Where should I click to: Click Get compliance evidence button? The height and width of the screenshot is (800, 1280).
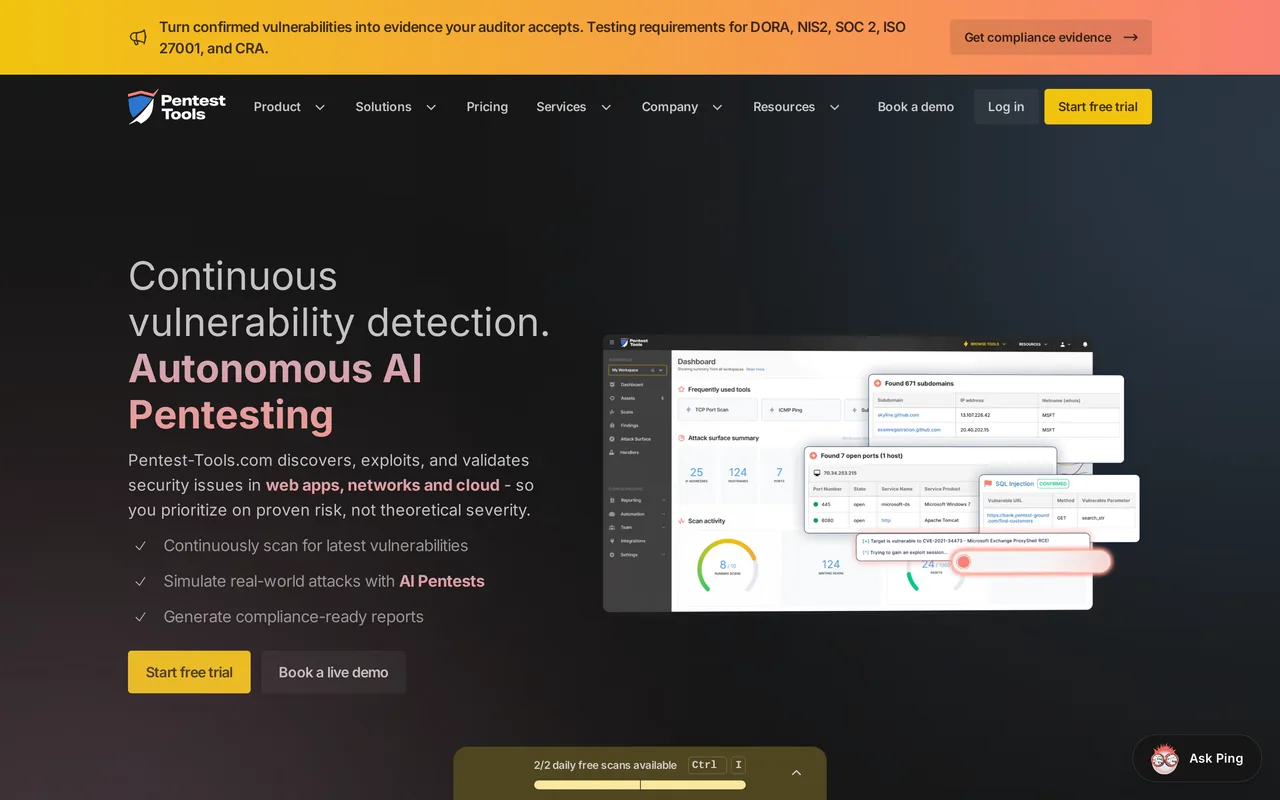pyautogui.click(x=1051, y=37)
